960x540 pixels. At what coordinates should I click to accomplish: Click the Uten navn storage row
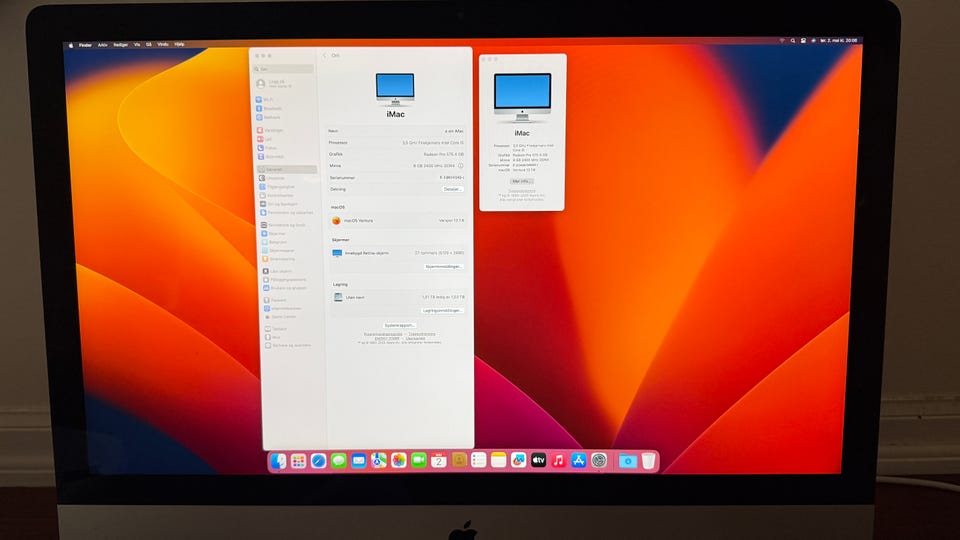point(399,298)
